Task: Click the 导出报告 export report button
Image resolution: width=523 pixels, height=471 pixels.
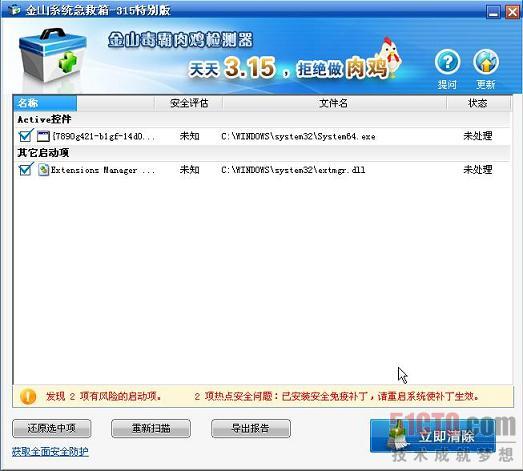Action: [251, 428]
